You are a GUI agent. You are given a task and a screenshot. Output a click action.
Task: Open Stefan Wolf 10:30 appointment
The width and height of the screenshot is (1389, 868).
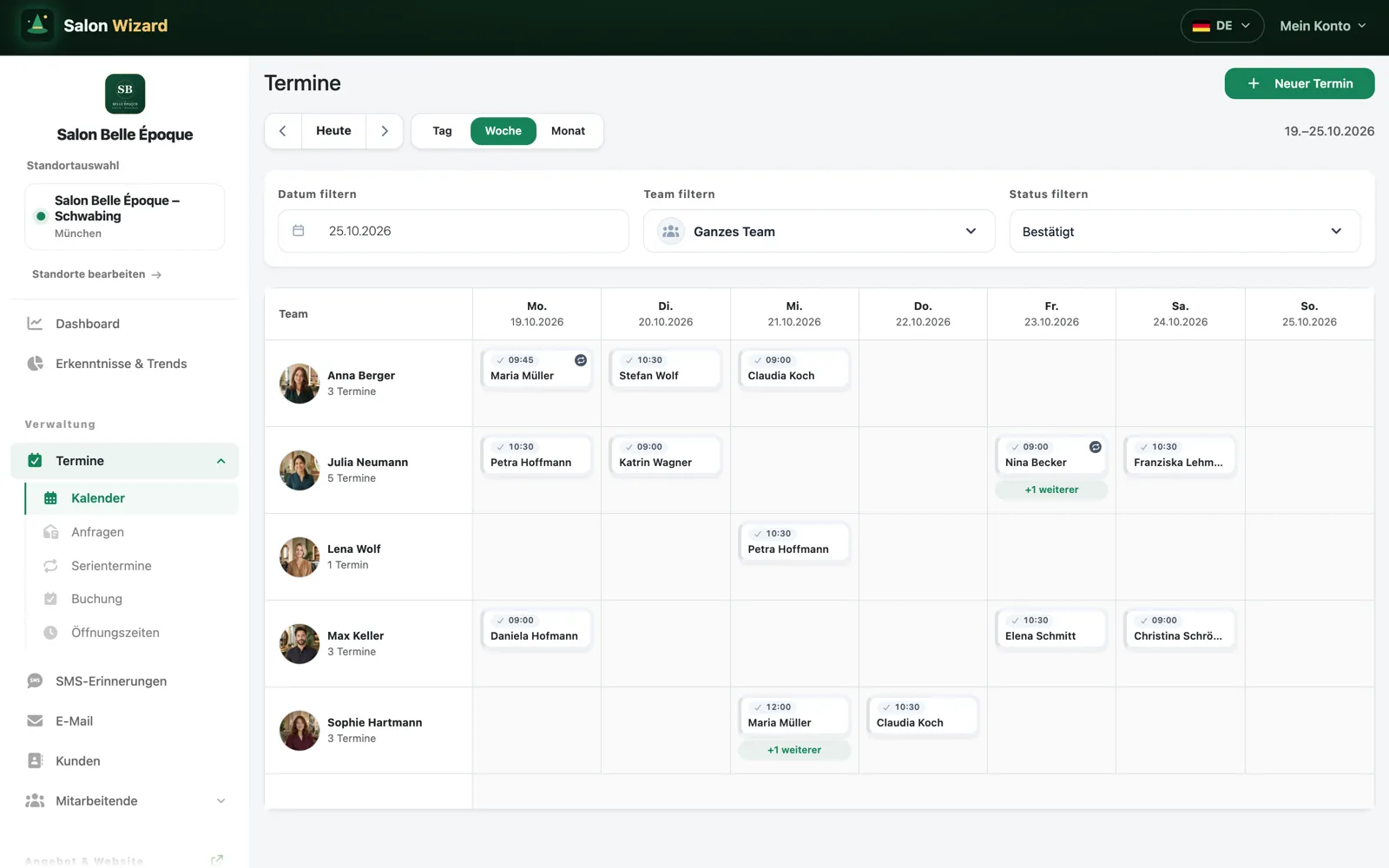[666, 369]
